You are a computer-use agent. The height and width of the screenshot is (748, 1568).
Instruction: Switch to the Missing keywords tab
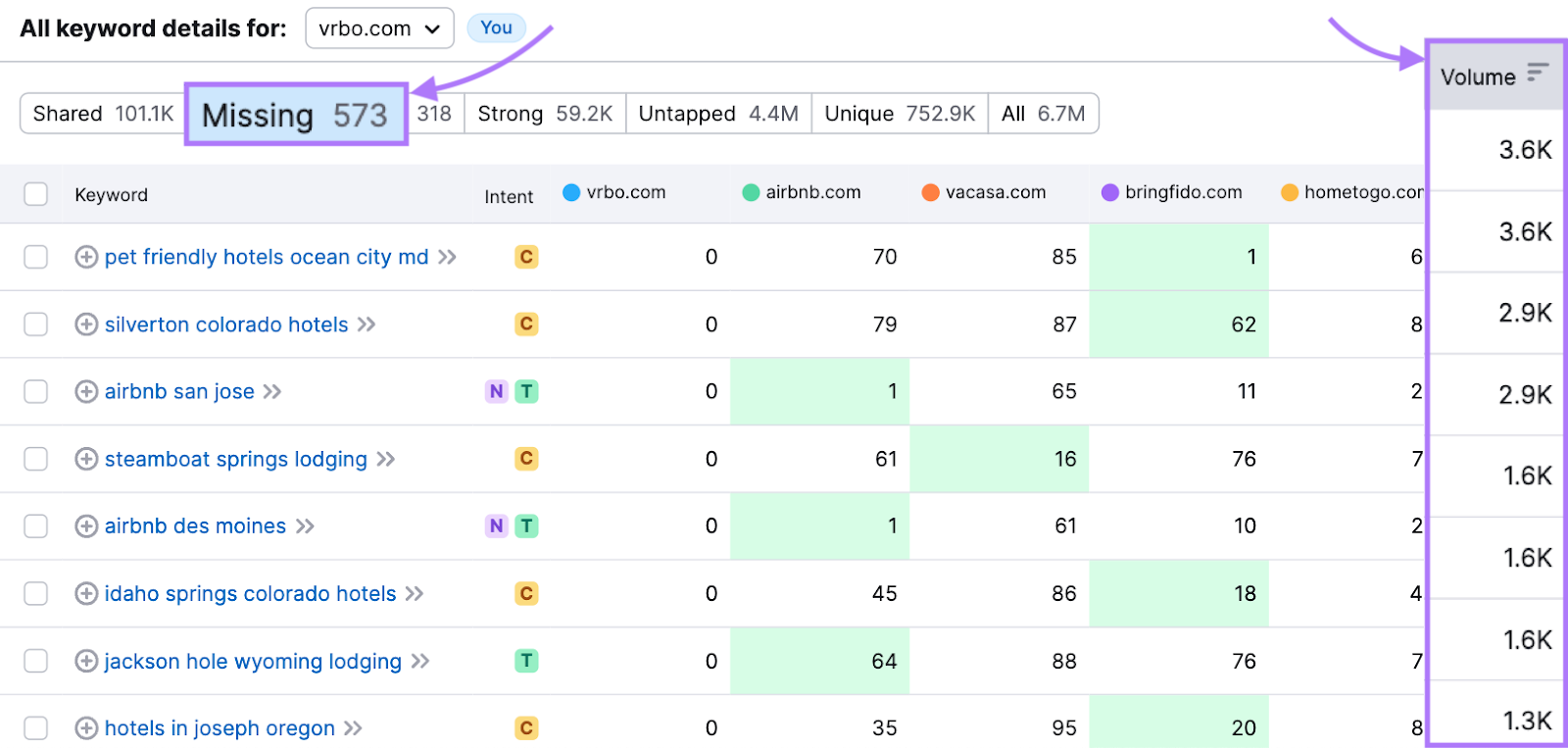pyautogui.click(x=295, y=115)
